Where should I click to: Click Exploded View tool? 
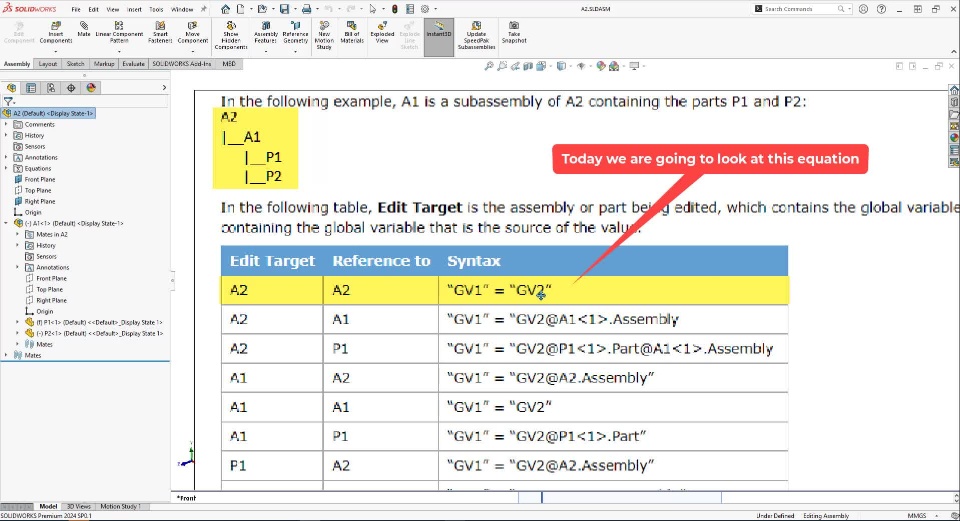382,32
